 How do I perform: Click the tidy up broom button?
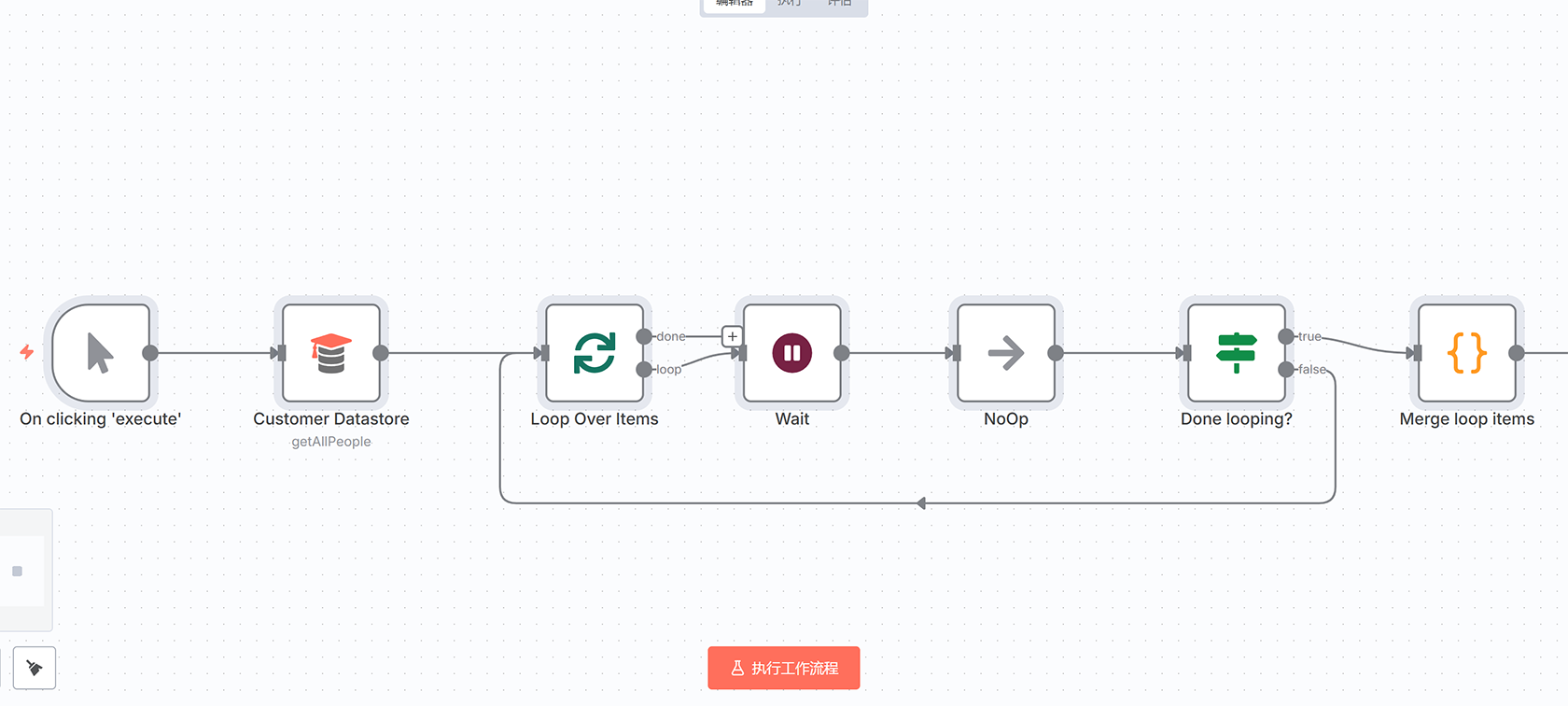point(35,668)
